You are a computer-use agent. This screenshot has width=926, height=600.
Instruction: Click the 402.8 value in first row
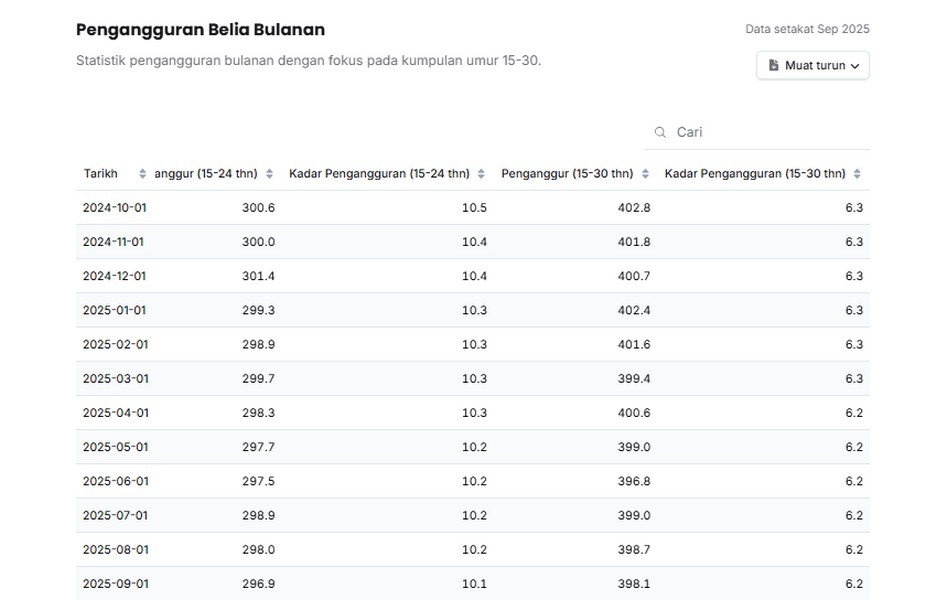tap(634, 208)
